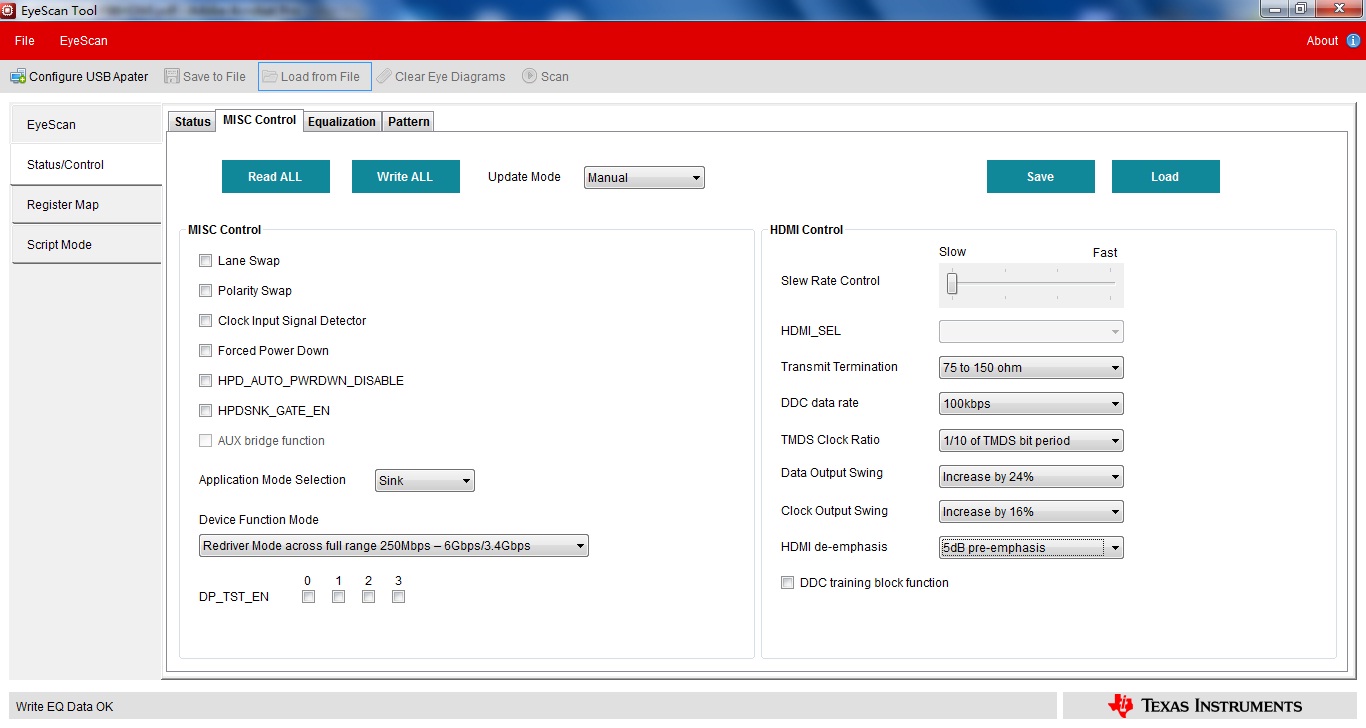Click the Save to File disk icon
The height and width of the screenshot is (728, 1366).
point(172,76)
